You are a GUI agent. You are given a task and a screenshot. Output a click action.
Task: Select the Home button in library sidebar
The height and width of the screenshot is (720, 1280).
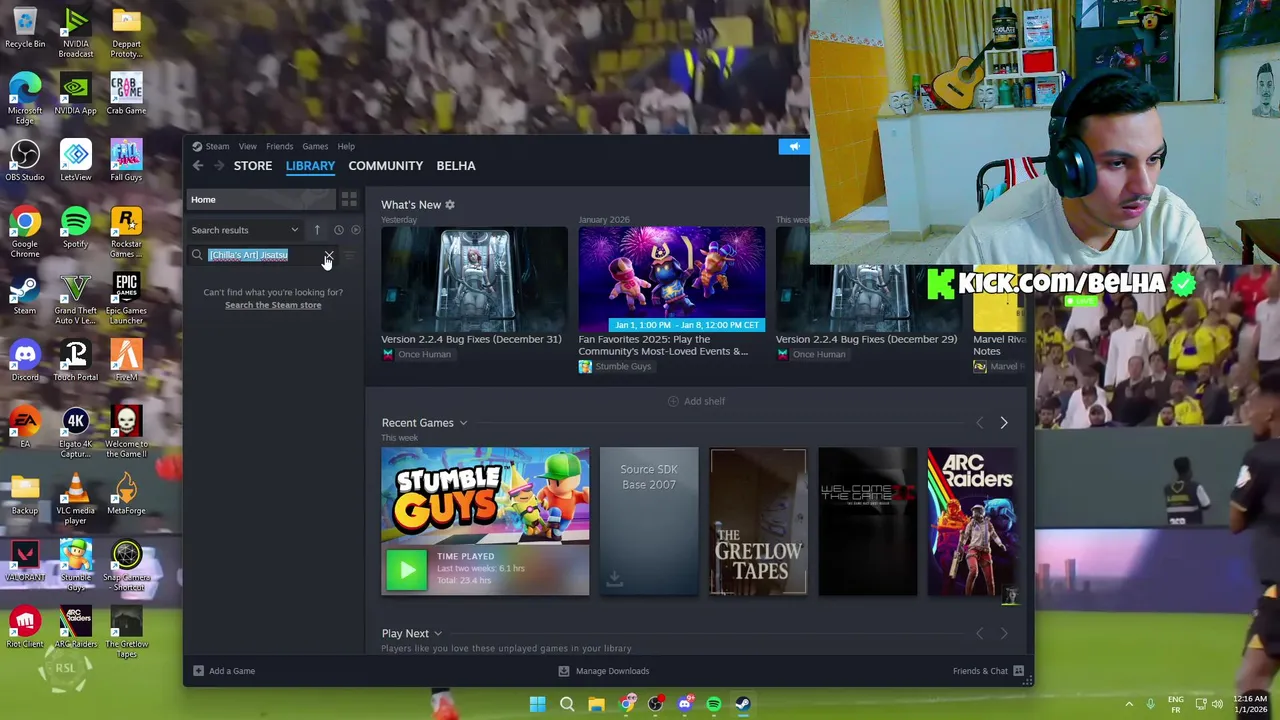coord(262,200)
